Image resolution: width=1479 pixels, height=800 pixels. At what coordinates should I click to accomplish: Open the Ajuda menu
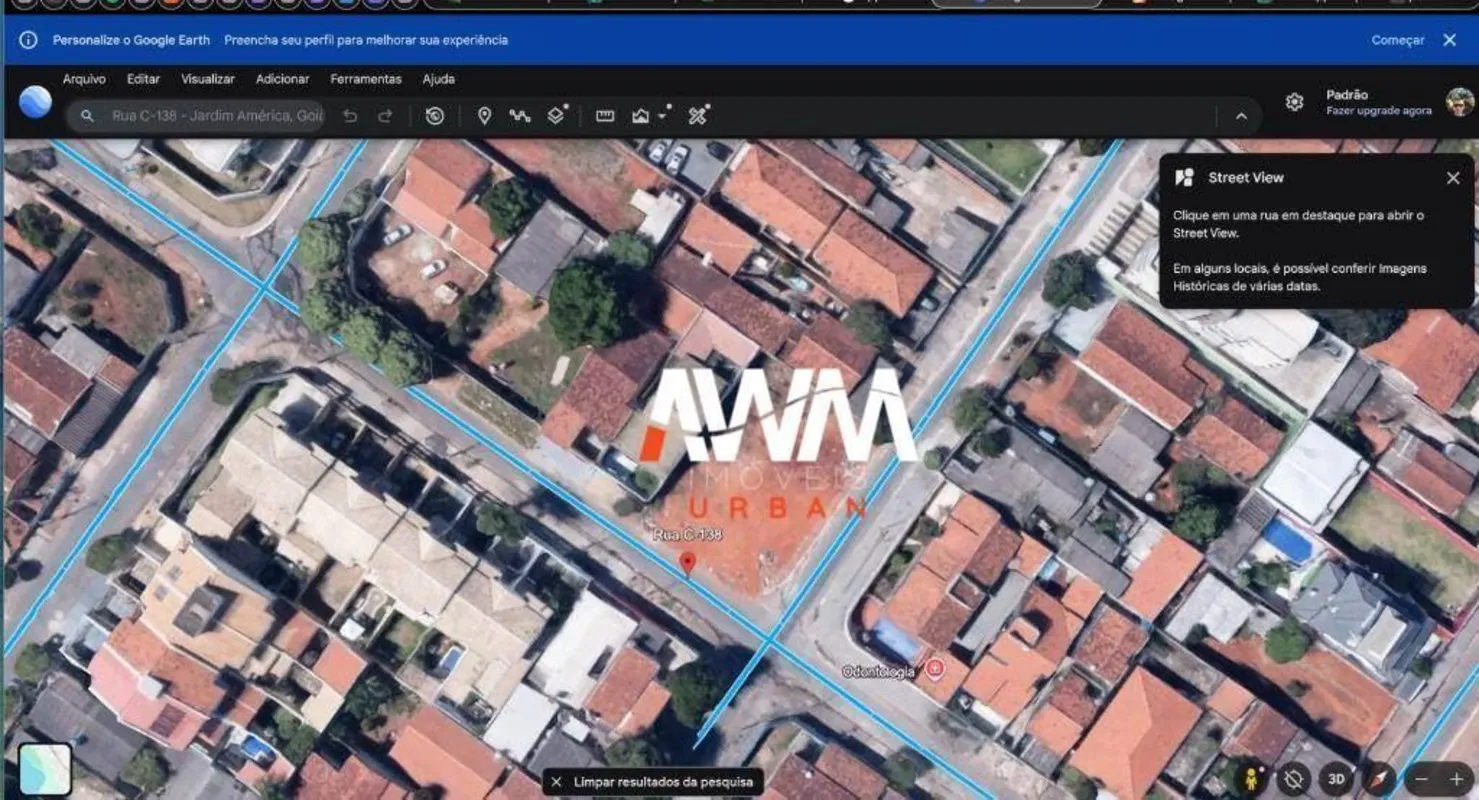pyautogui.click(x=438, y=79)
